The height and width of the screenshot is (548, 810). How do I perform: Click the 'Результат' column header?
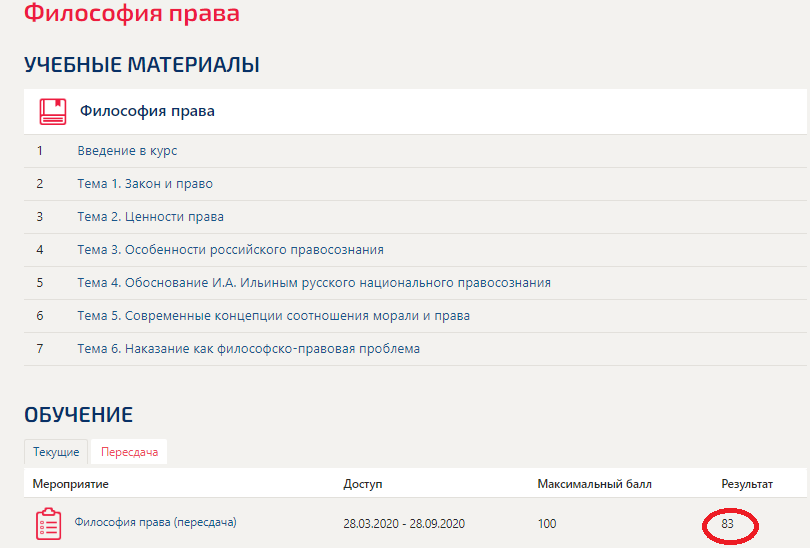point(747,484)
